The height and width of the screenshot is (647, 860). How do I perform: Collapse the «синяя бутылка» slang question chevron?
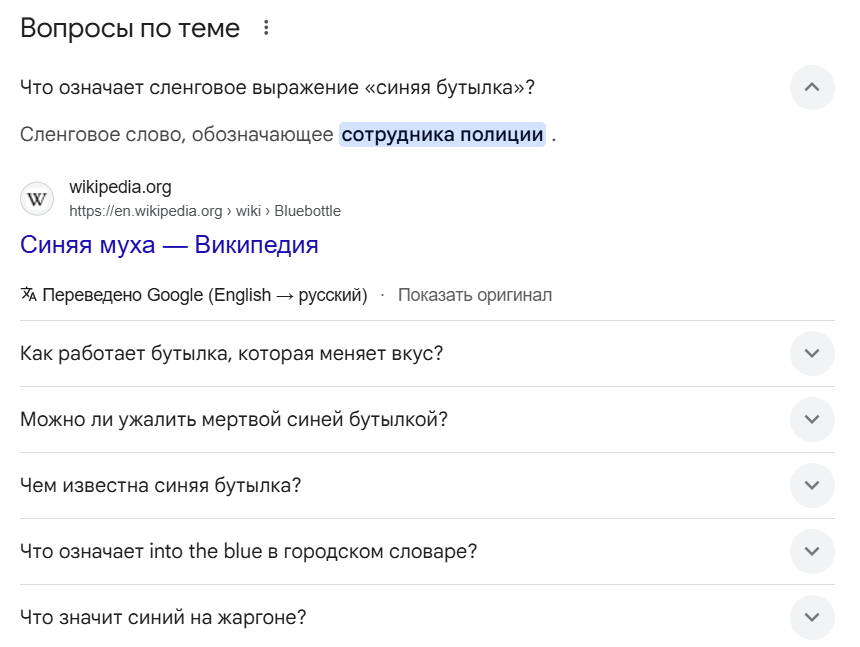pyautogui.click(x=811, y=87)
